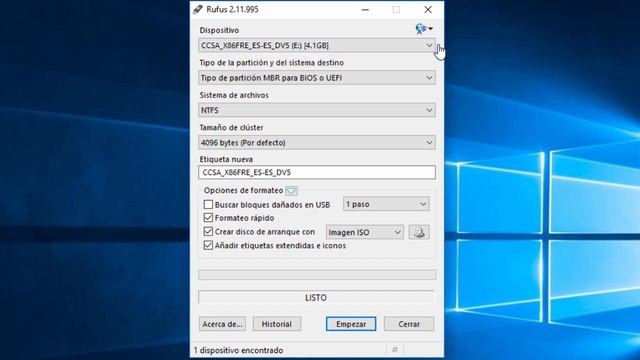Click the hash checksum icon in status bar
The width and height of the screenshot is (640, 360).
(395, 349)
